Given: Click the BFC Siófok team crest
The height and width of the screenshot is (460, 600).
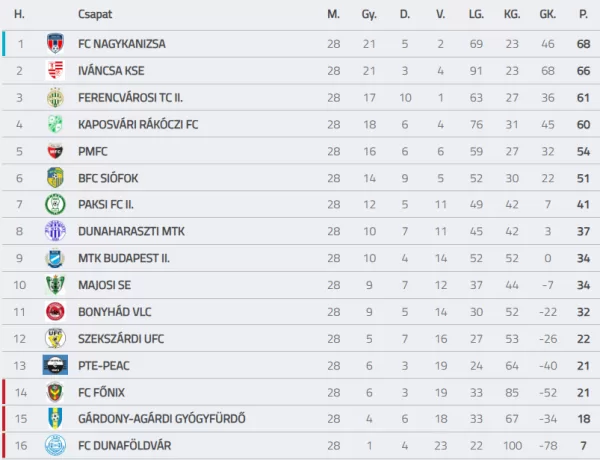Looking at the screenshot, I should (x=55, y=178).
